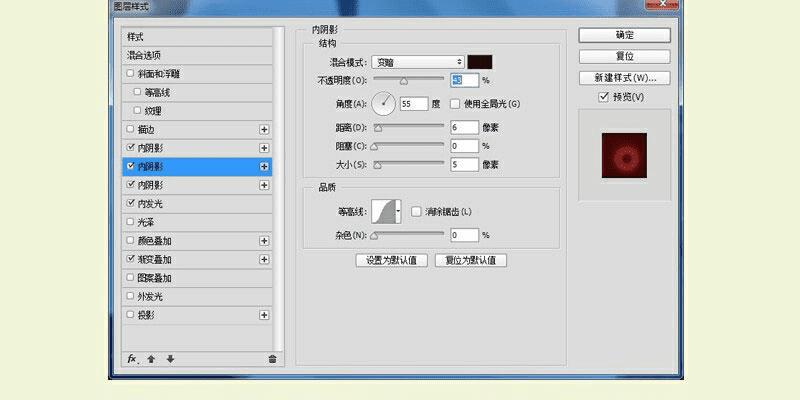Click plus icon on 内阴影 row below 描边
The width and height of the screenshot is (800, 400).
pyautogui.click(x=264, y=148)
